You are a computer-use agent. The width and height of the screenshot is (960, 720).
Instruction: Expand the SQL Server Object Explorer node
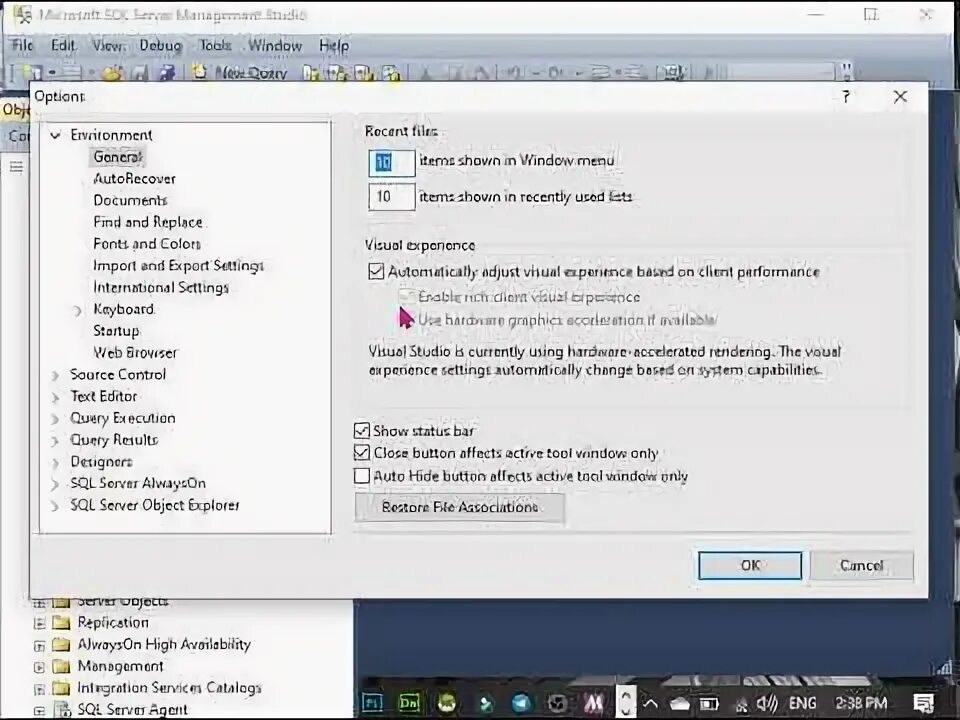point(55,506)
